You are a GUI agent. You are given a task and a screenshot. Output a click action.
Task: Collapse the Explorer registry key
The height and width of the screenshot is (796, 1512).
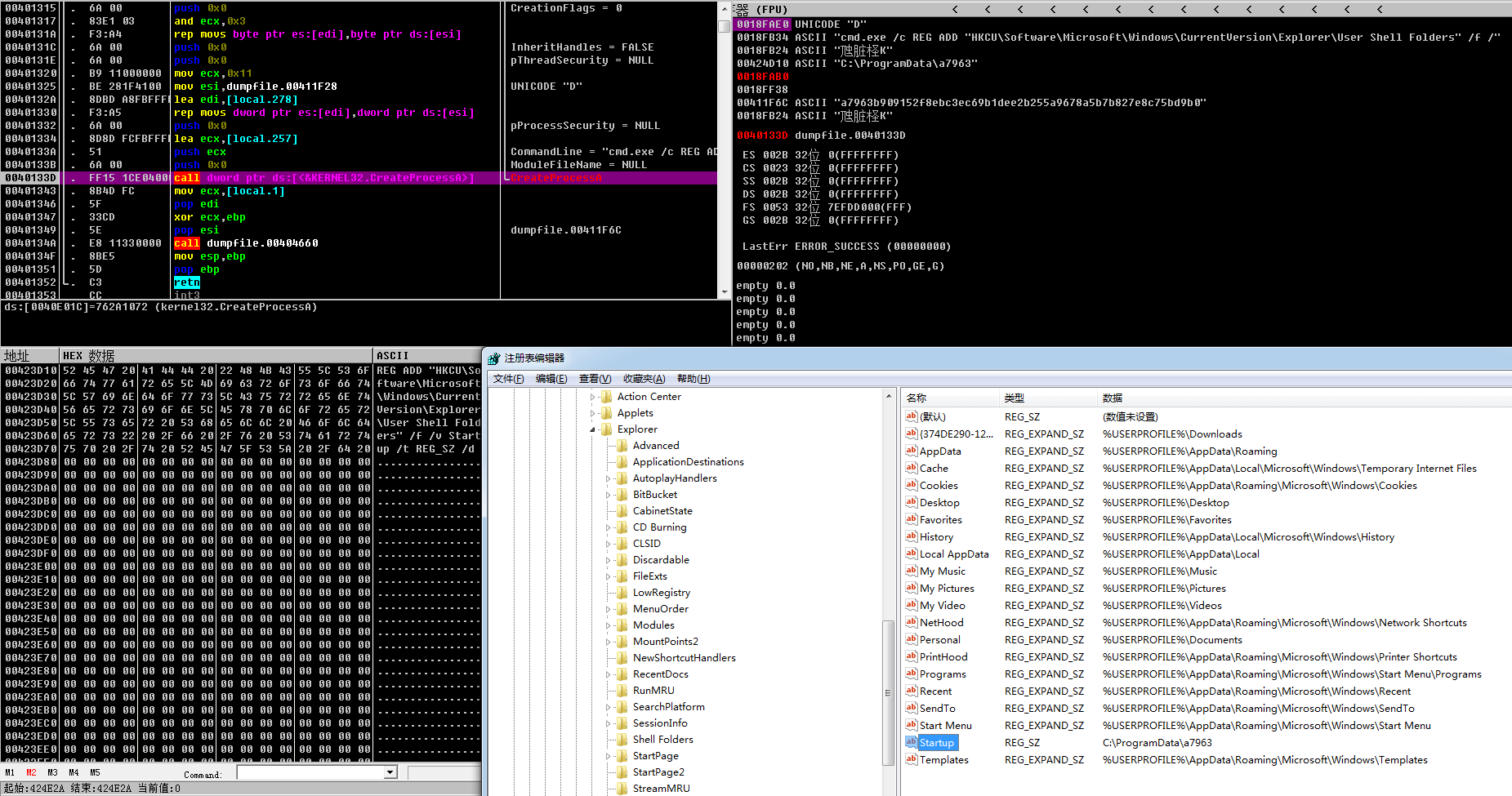tap(593, 429)
